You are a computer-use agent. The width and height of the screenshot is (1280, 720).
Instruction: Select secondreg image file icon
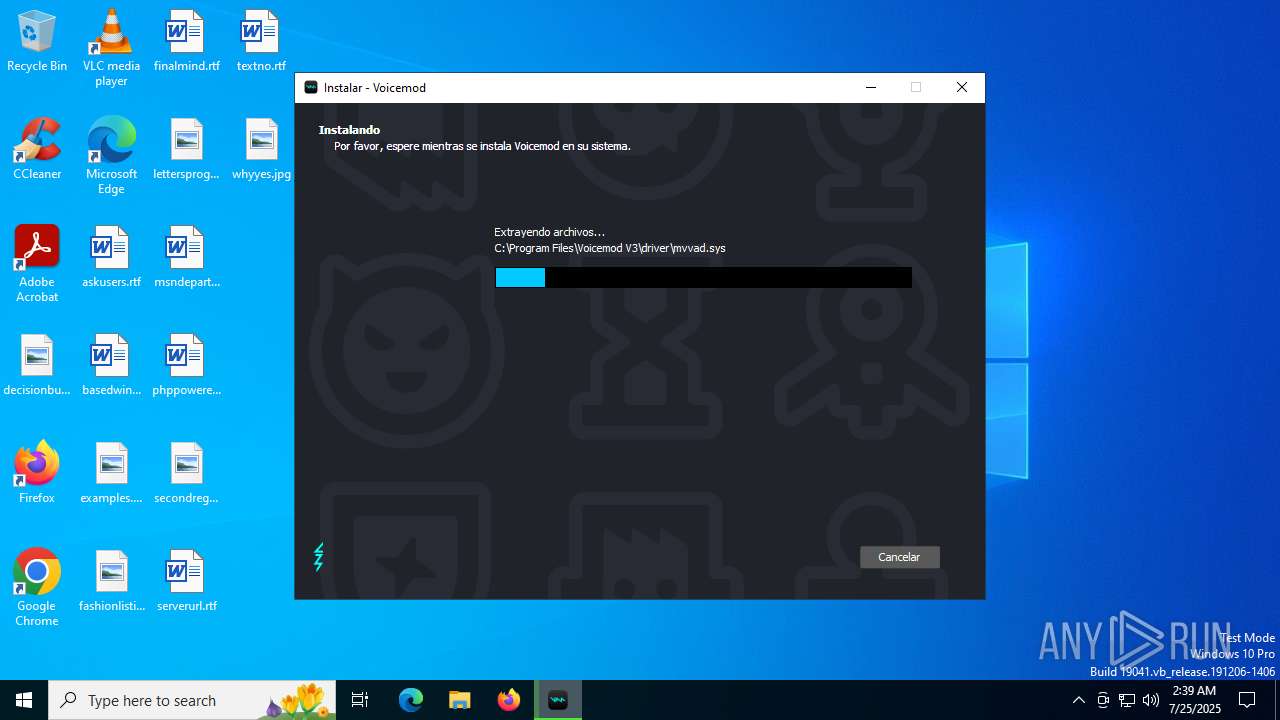pyautogui.click(x=186, y=474)
